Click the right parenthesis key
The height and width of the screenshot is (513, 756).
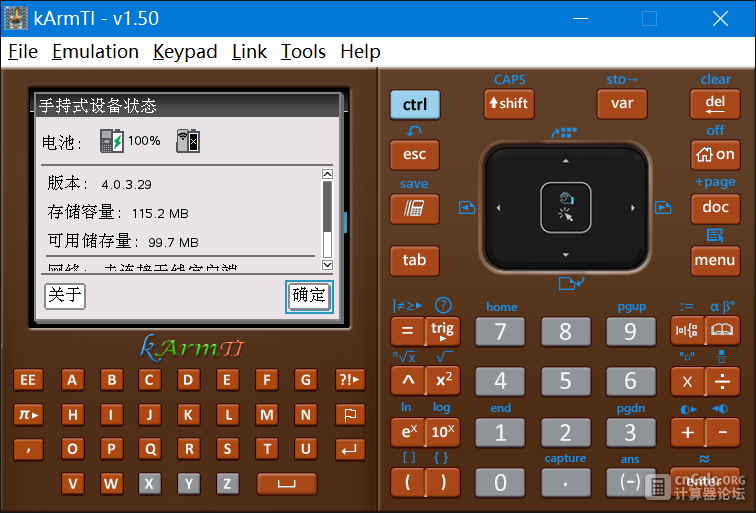coord(443,482)
